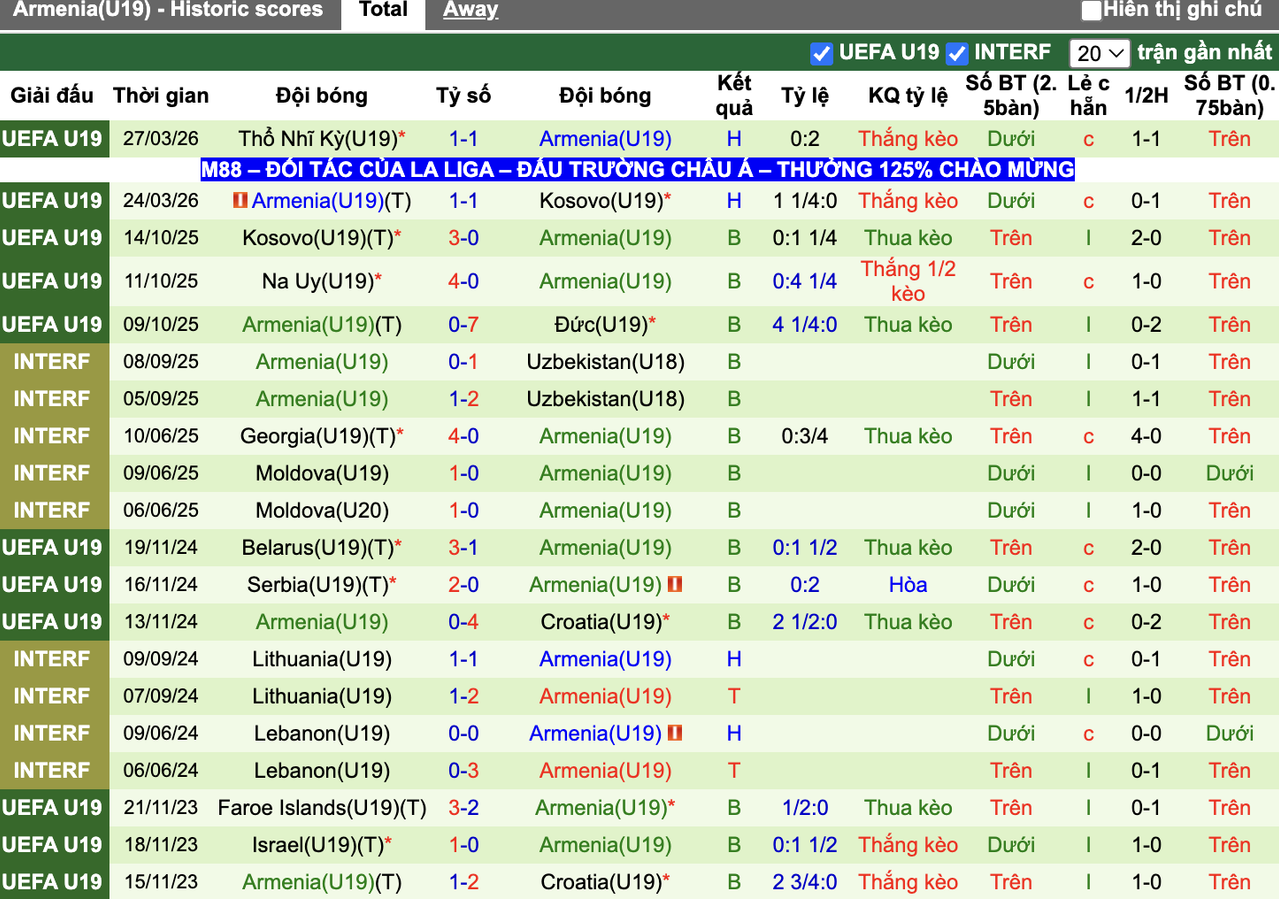1279x899 pixels.
Task: Click the 0-7 score against Đức(U19)
Action: click(x=463, y=325)
